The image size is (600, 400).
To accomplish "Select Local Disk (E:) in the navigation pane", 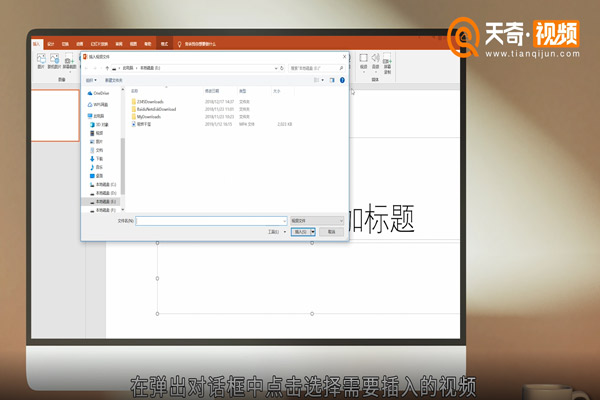I will coord(103,201).
